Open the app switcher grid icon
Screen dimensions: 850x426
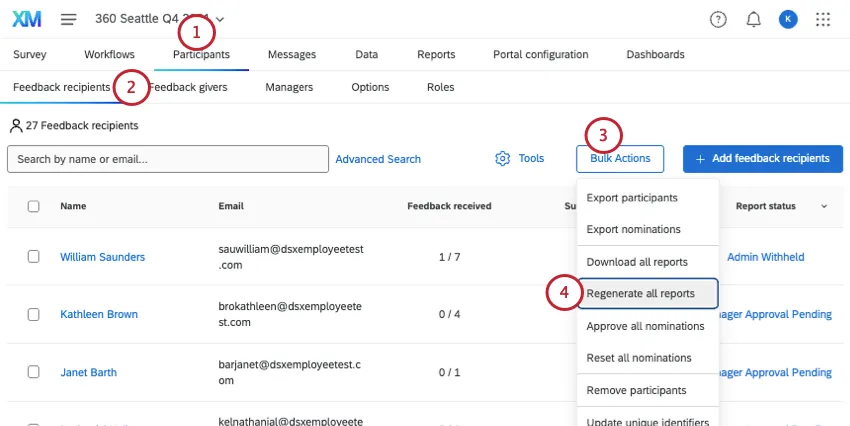tap(823, 20)
